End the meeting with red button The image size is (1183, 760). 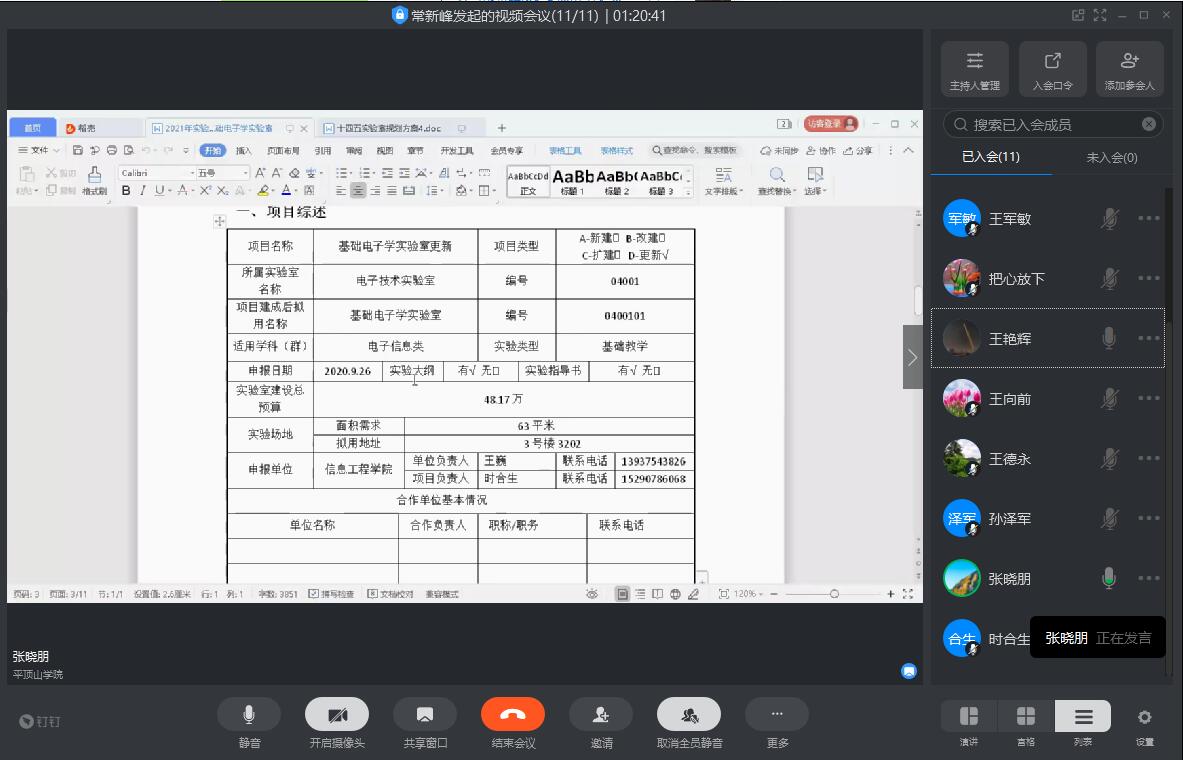tap(513, 715)
